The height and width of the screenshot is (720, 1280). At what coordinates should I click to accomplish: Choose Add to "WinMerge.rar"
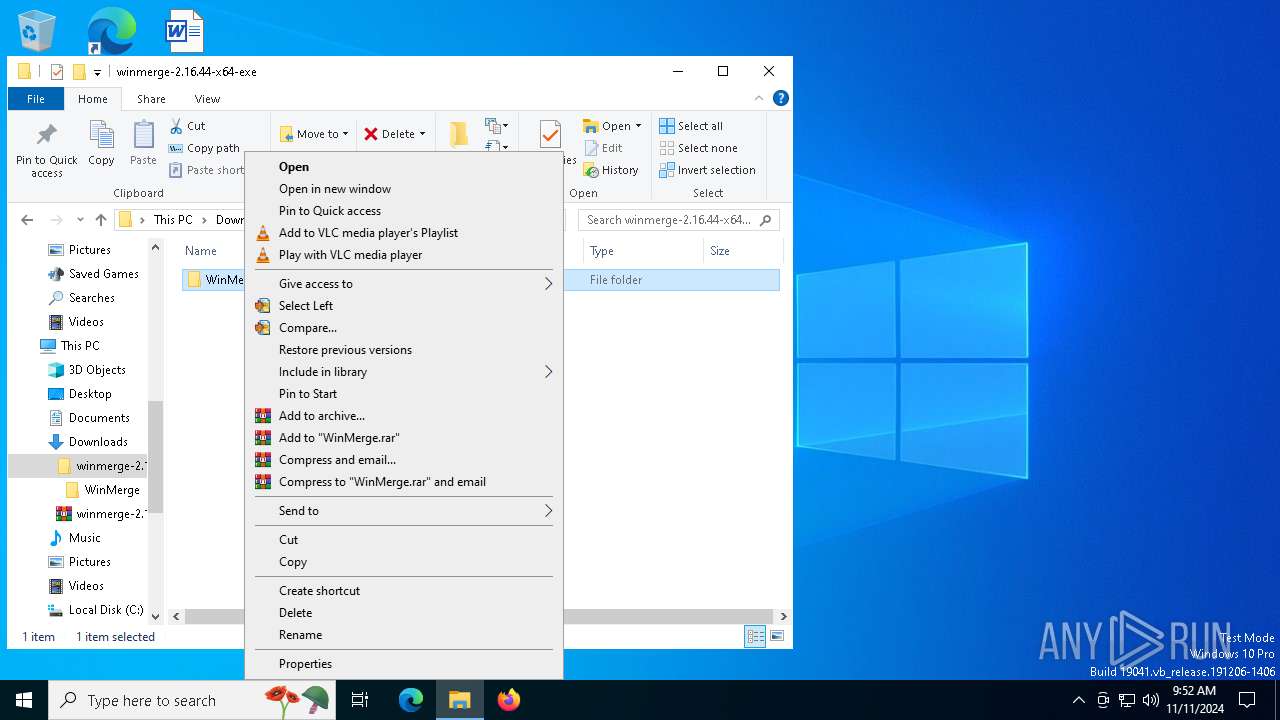(403, 438)
